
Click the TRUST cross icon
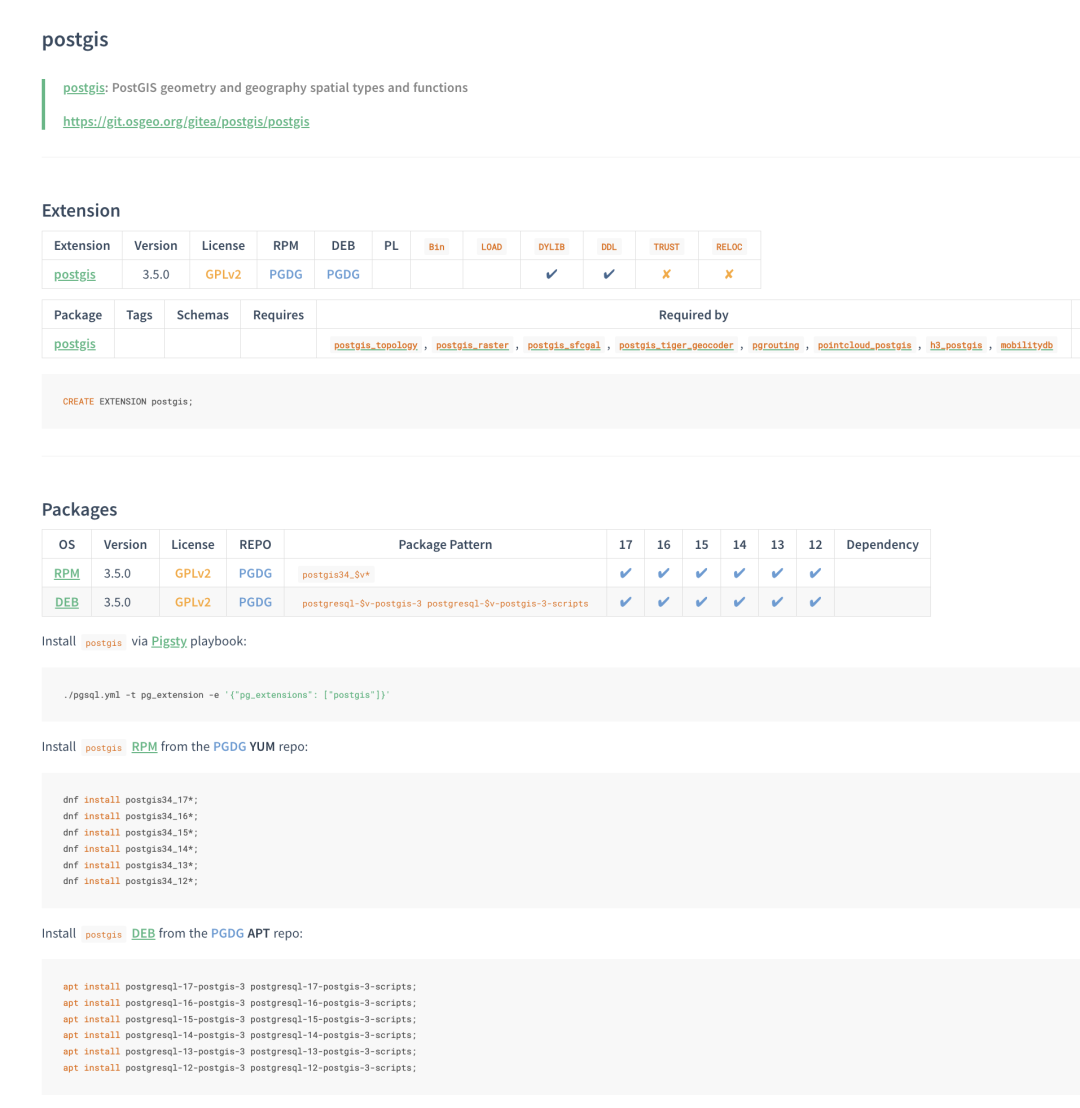(666, 274)
